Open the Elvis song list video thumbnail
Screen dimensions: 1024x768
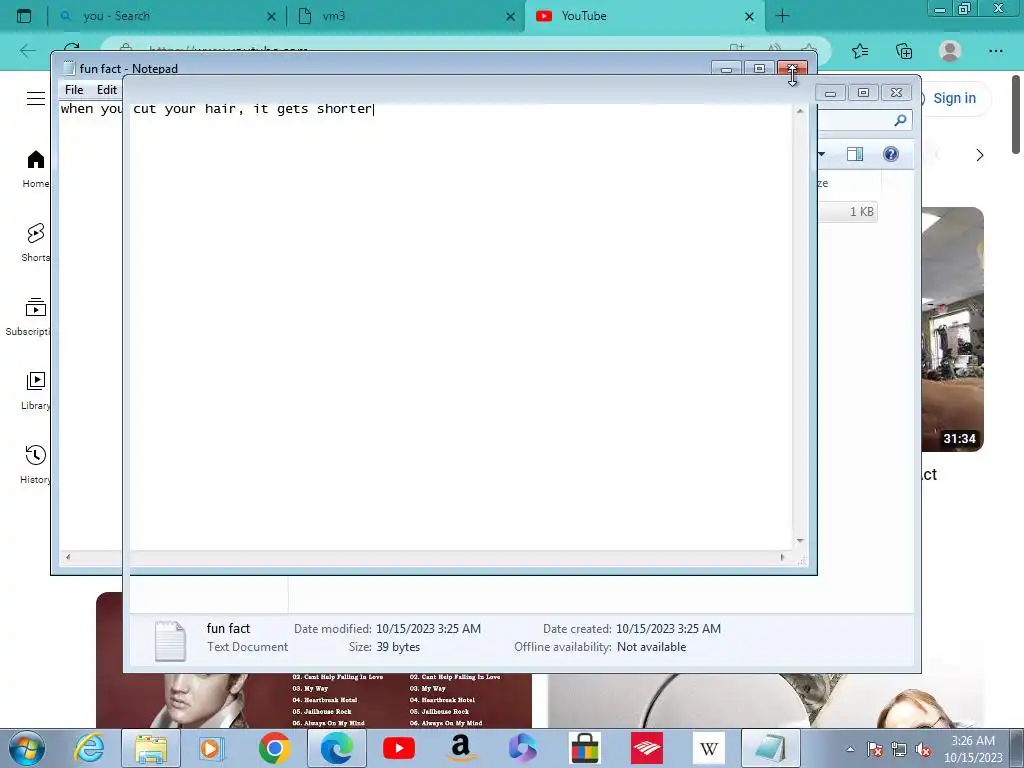point(313,701)
